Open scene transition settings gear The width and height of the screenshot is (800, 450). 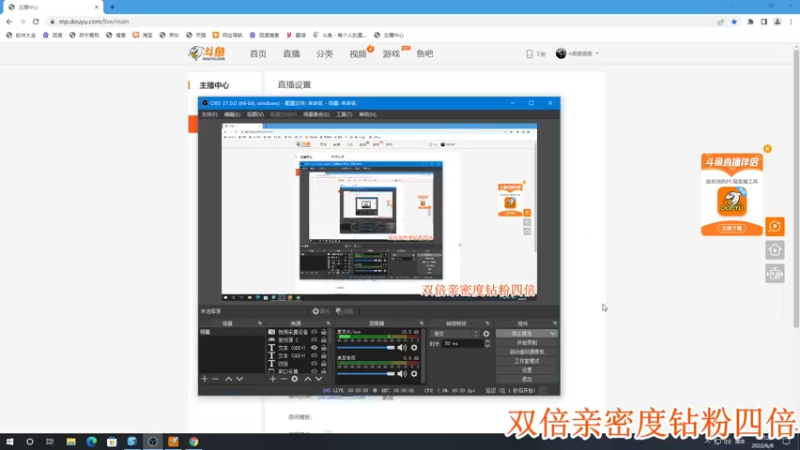[x=486, y=334]
